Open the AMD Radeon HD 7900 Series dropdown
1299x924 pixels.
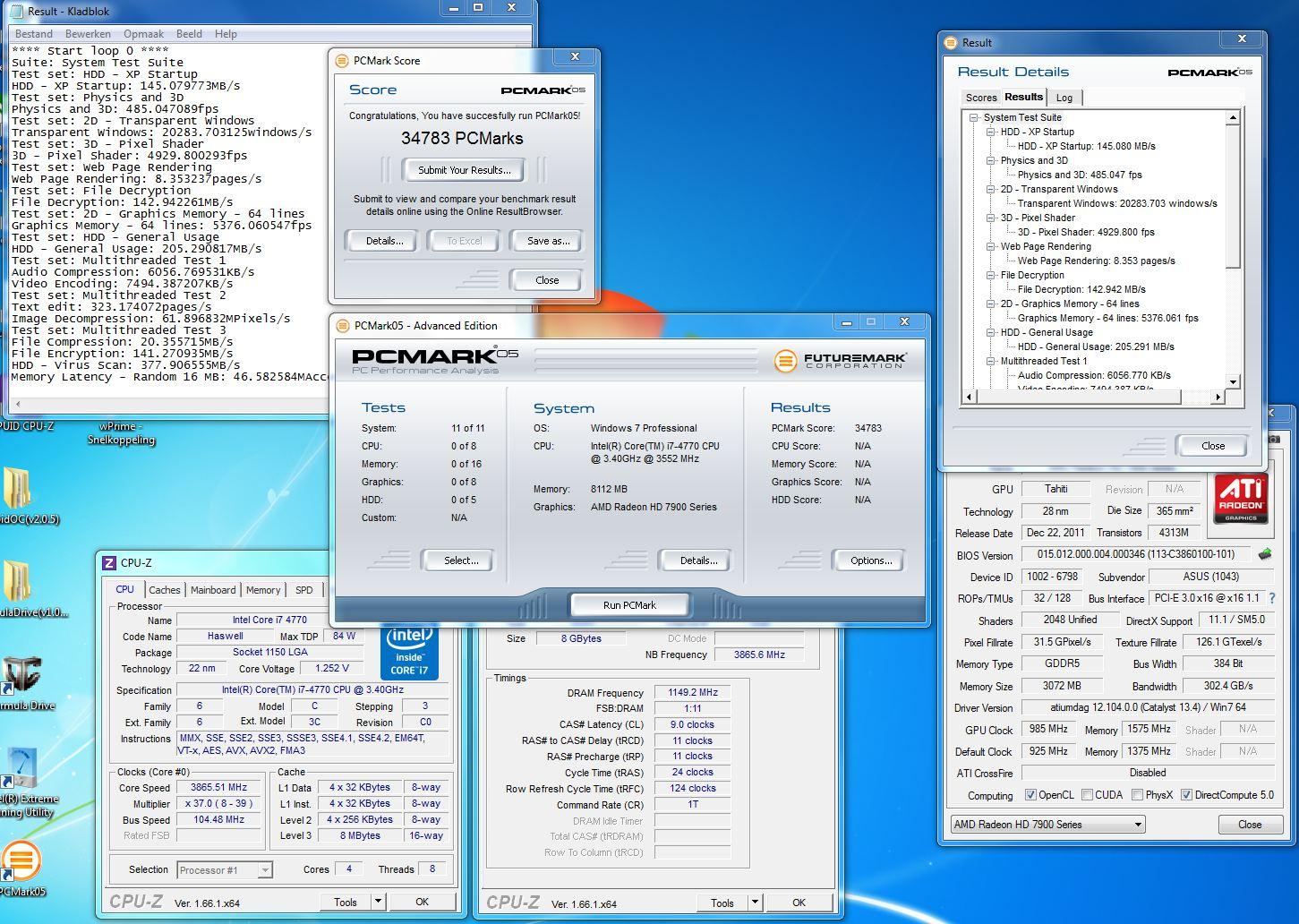point(1048,825)
